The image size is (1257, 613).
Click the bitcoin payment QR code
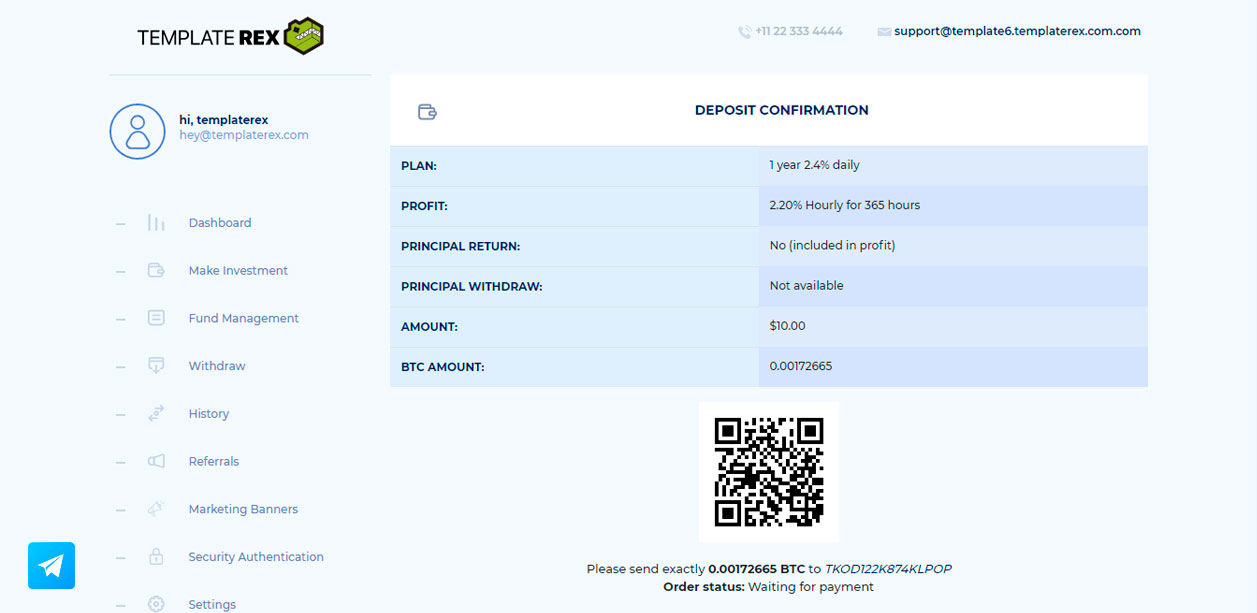(x=769, y=472)
